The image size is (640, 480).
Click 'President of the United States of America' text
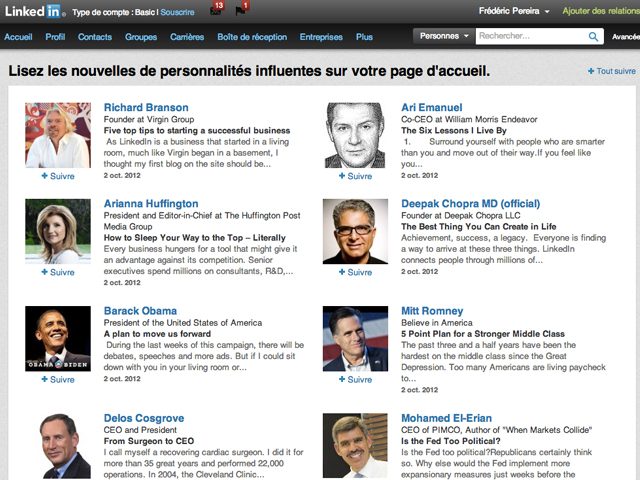click(x=183, y=323)
